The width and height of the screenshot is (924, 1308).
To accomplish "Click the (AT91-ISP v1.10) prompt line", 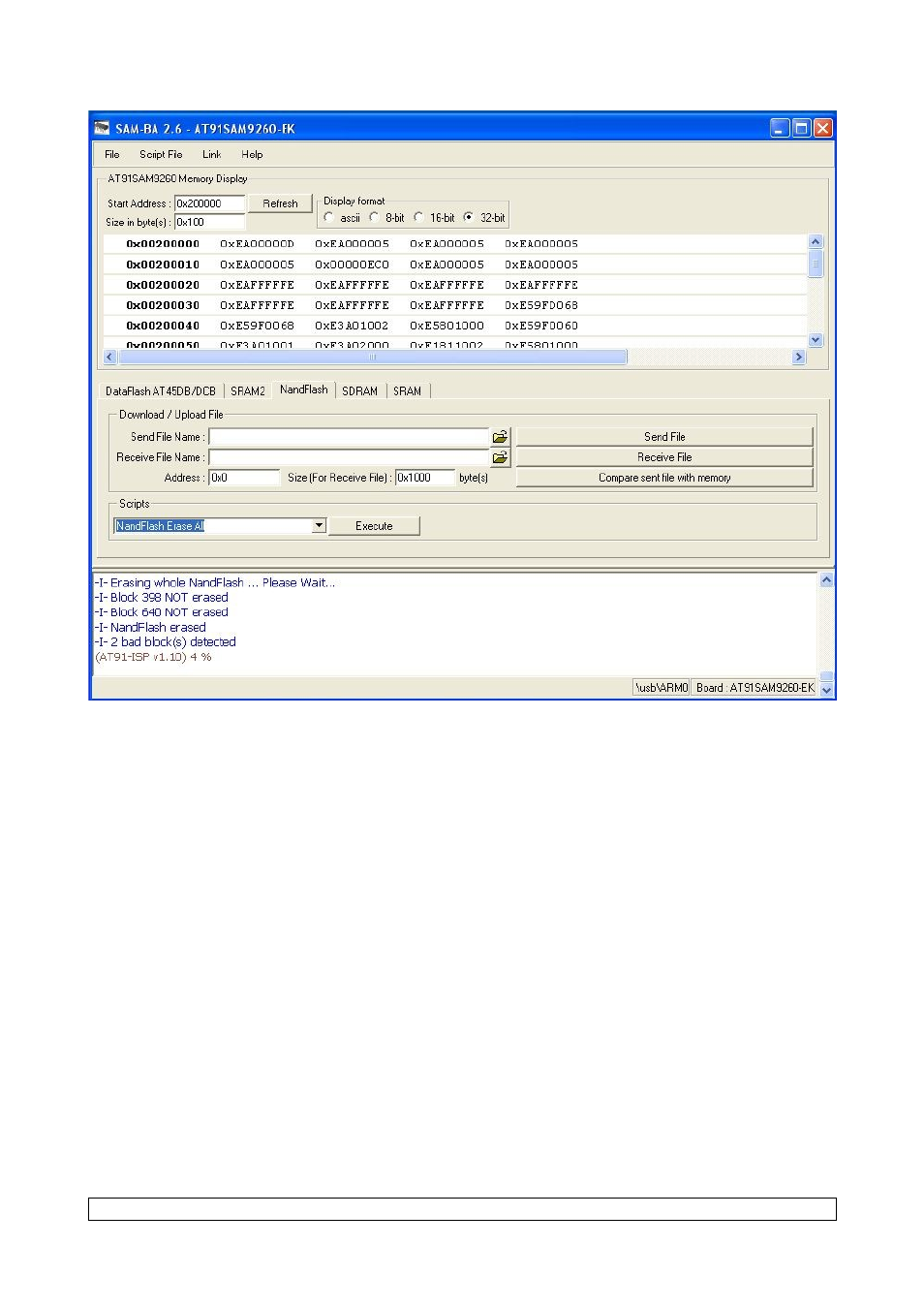I will point(153,657).
